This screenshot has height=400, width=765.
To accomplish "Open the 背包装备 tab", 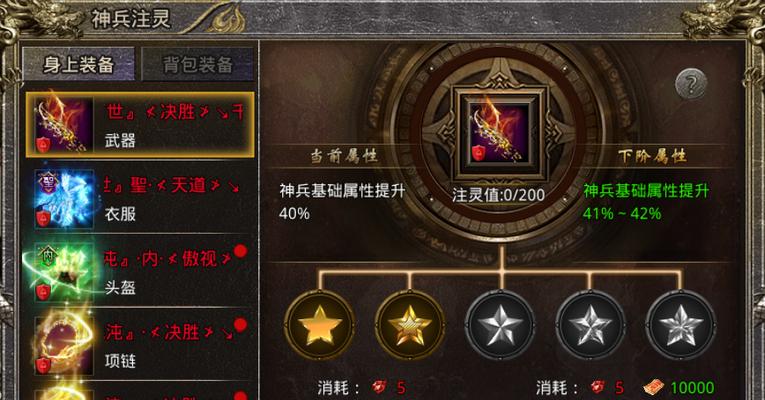I will (x=198, y=64).
